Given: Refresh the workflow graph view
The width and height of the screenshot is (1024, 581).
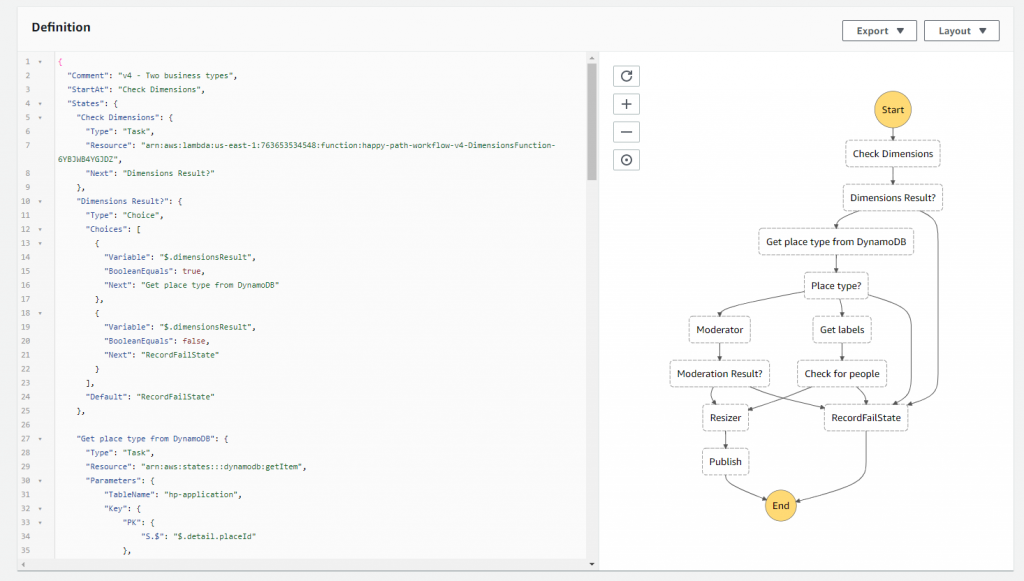Looking at the screenshot, I should [626, 75].
